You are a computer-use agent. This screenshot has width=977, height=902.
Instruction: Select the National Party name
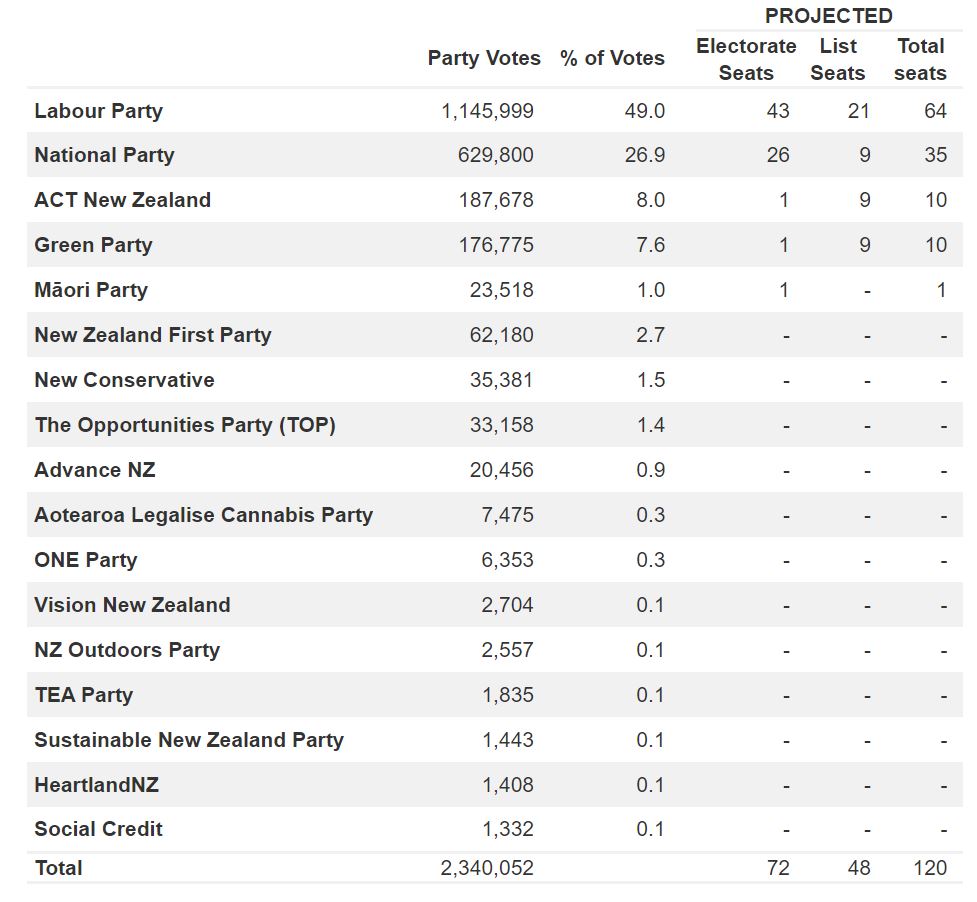coord(104,155)
